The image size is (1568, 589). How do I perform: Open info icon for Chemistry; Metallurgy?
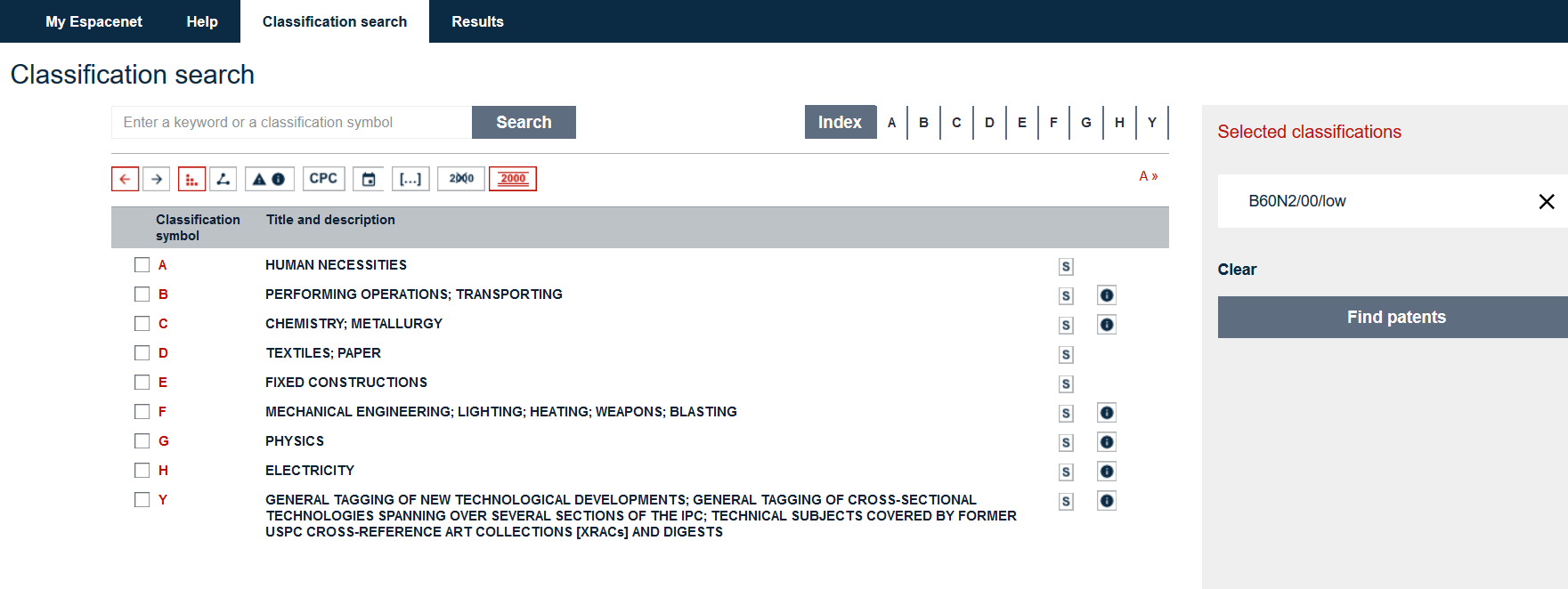(x=1107, y=325)
